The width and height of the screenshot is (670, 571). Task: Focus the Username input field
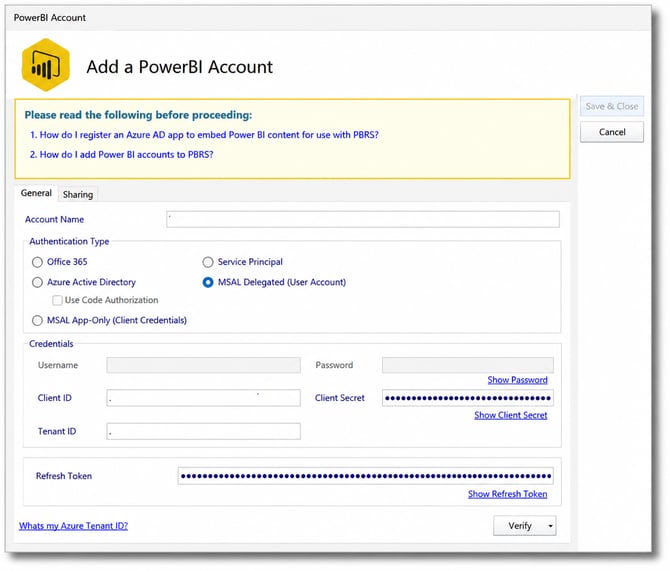click(x=203, y=365)
